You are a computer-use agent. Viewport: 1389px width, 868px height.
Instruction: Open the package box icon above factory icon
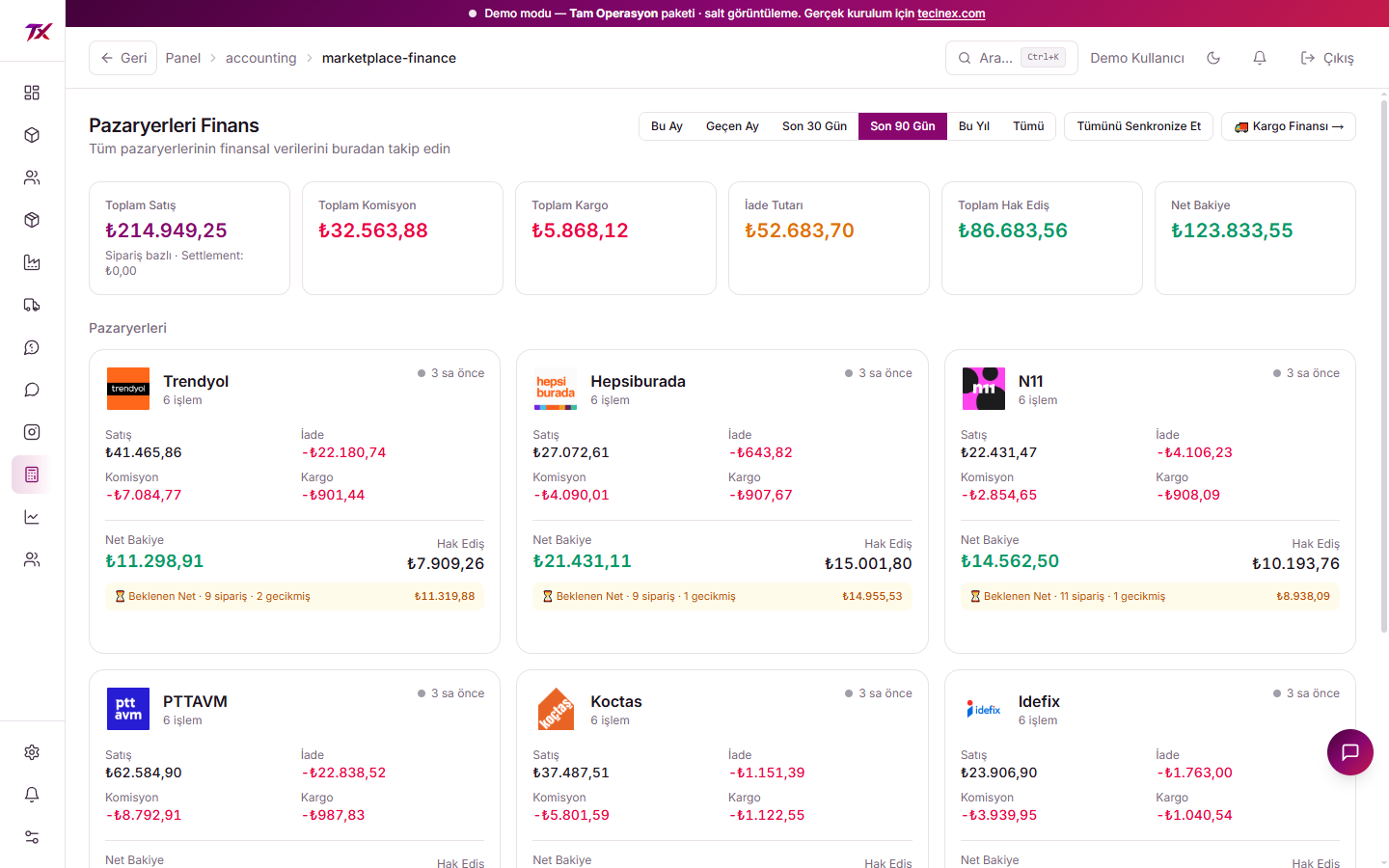(x=32, y=220)
